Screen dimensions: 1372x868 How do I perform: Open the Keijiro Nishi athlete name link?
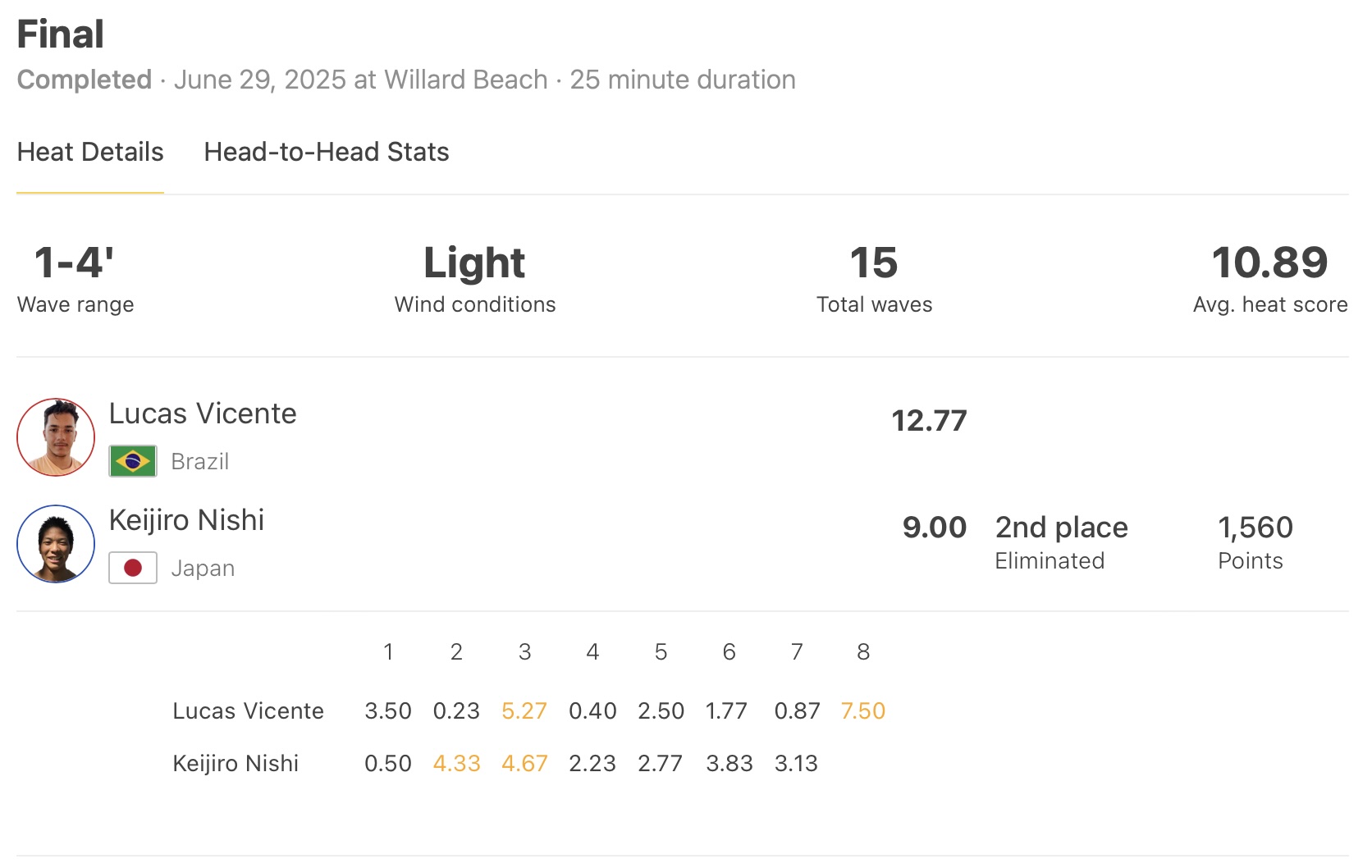(x=186, y=520)
